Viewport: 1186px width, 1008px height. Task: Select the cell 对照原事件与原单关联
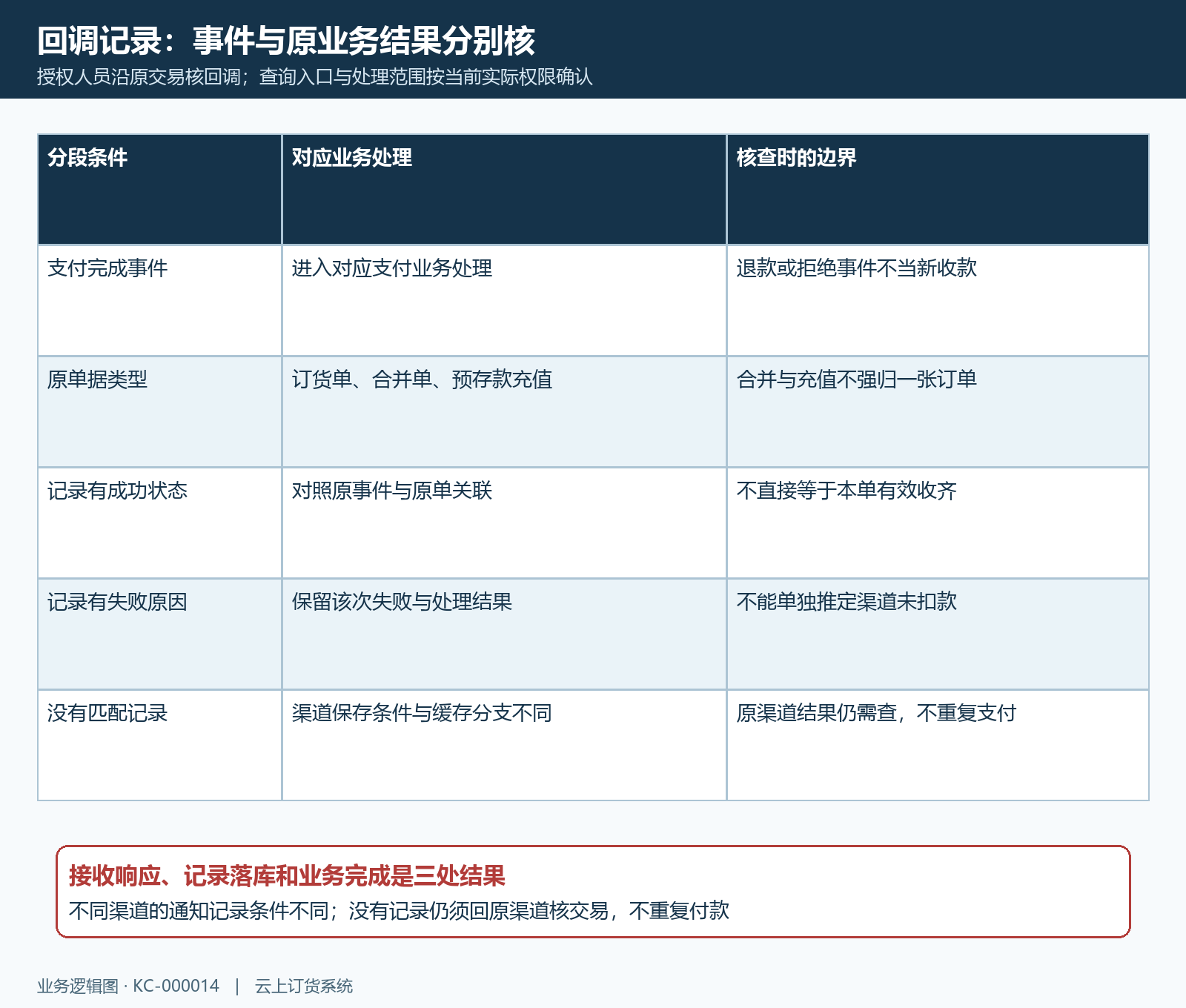[x=504, y=523]
